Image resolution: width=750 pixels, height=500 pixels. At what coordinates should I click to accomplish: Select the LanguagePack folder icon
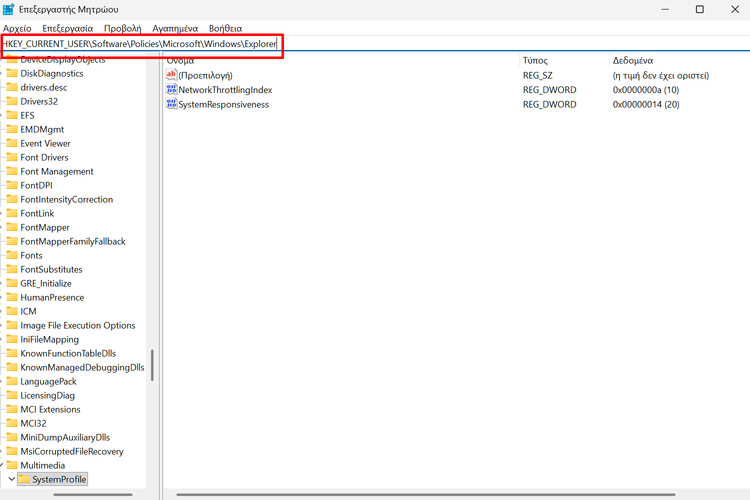[x=12, y=381]
